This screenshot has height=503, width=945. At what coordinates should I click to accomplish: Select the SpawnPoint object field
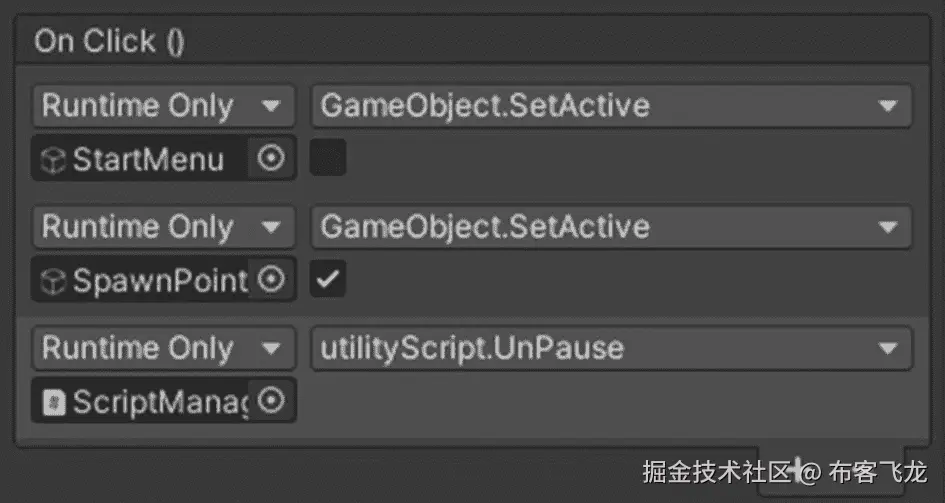(x=145, y=281)
